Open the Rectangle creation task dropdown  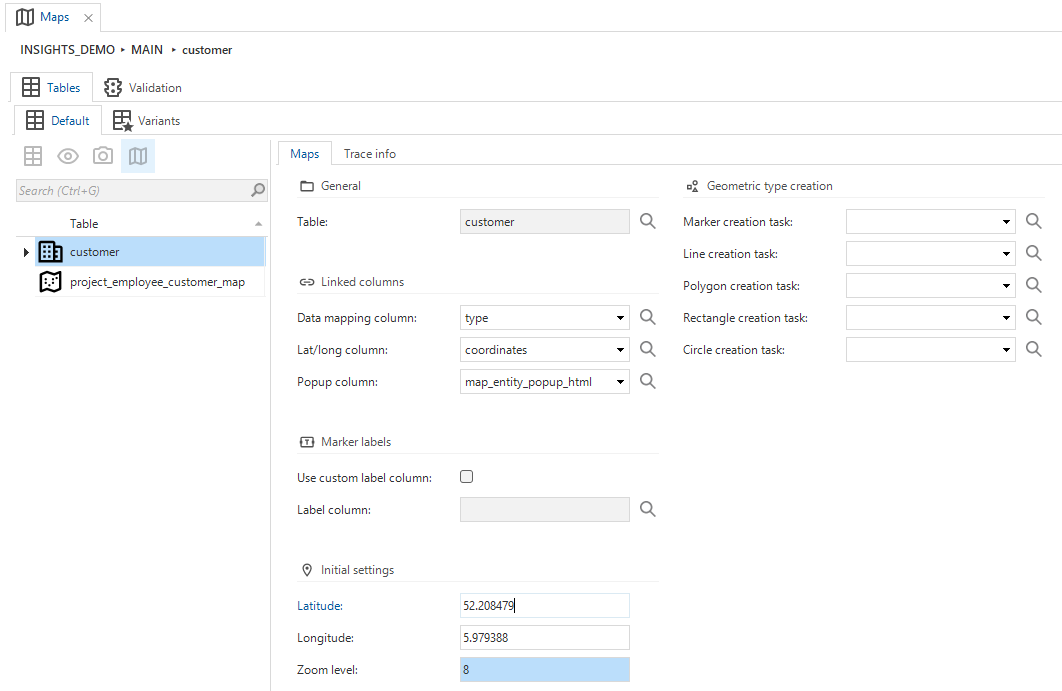pyautogui.click(x=1006, y=317)
